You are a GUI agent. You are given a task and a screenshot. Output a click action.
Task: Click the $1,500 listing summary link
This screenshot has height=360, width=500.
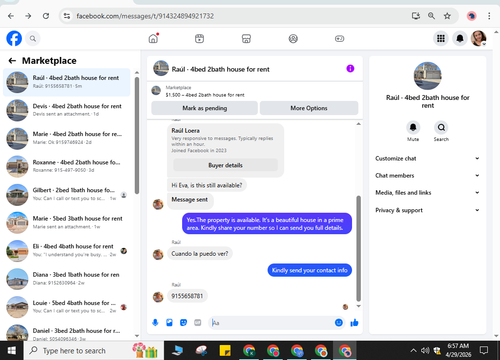click(205, 95)
